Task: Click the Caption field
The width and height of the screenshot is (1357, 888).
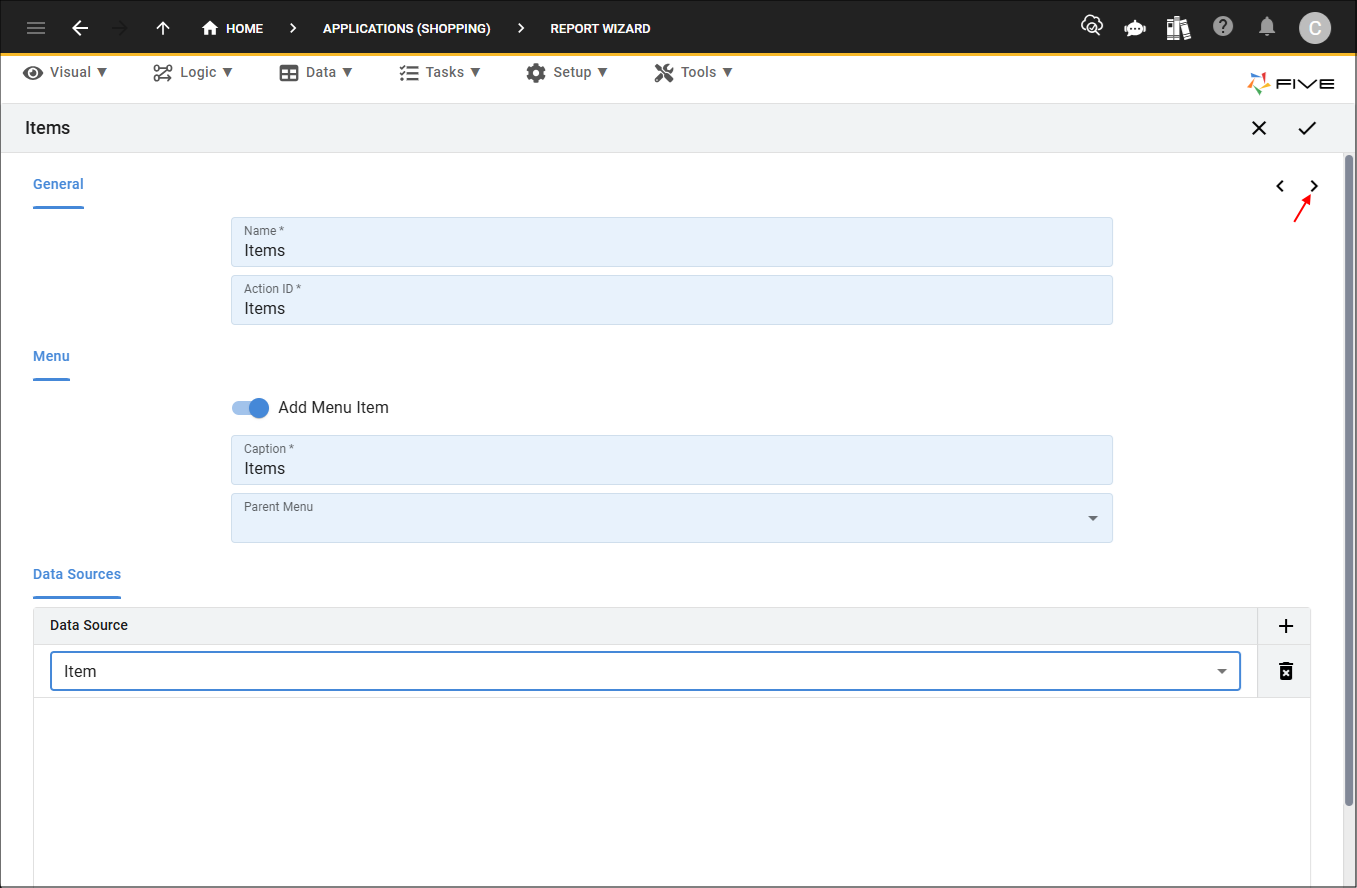Action: click(x=671, y=460)
